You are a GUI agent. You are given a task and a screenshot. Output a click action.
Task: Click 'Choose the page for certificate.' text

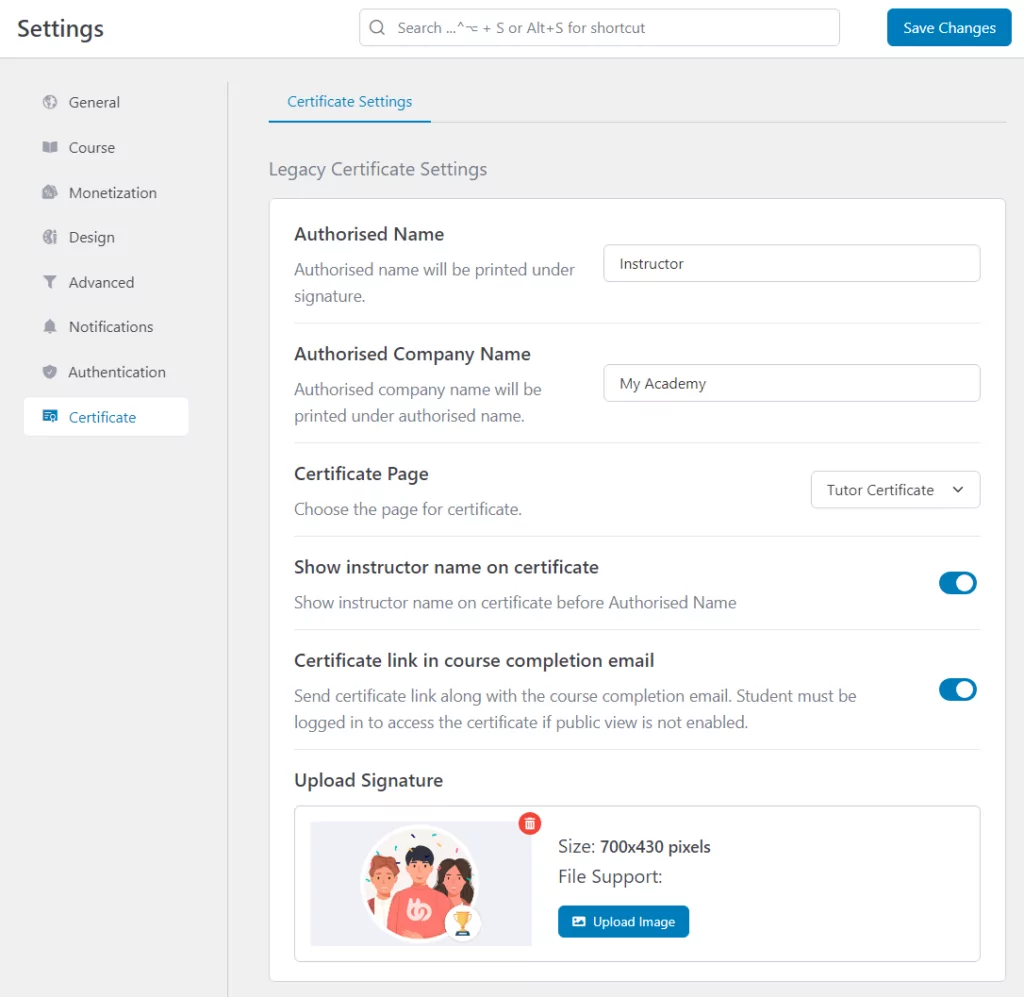pyautogui.click(x=408, y=509)
